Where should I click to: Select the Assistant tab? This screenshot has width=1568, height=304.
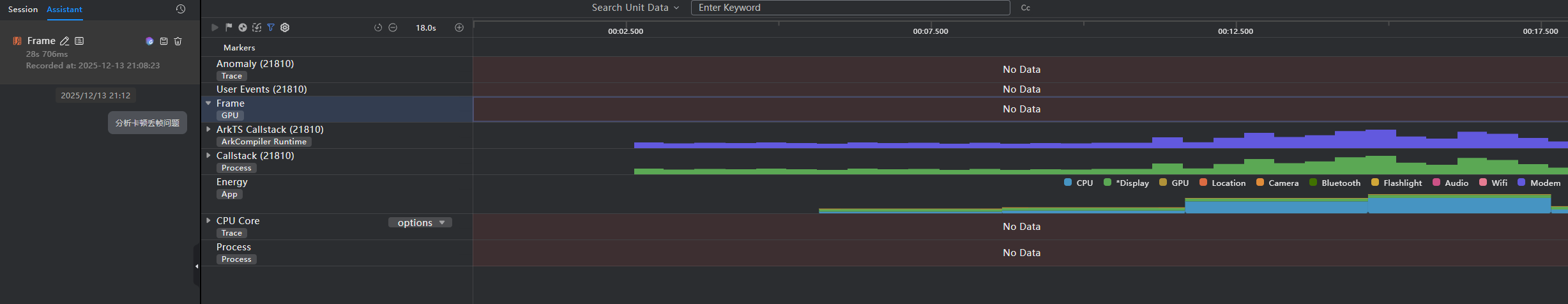[65, 10]
